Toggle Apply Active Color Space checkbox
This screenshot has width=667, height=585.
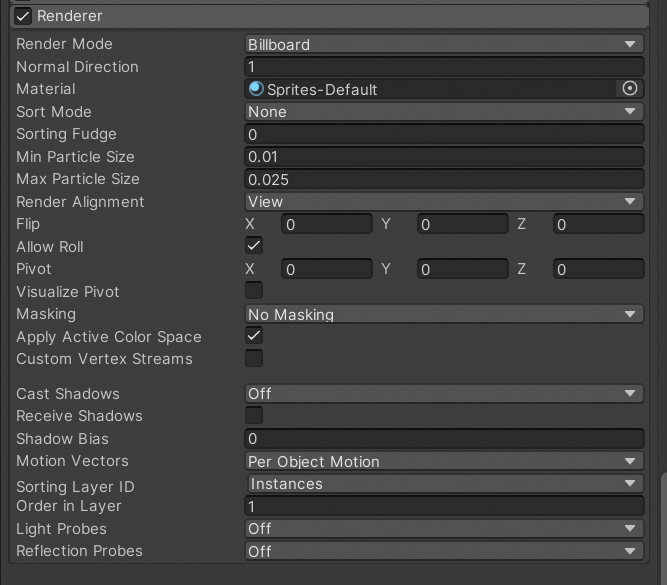[x=254, y=335]
